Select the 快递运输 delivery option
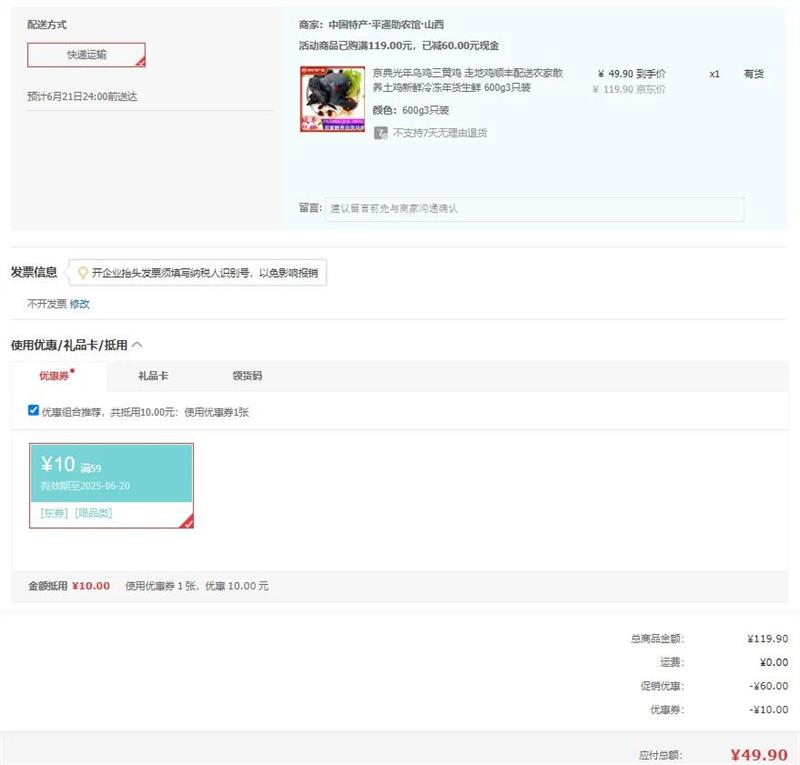The height and width of the screenshot is (765, 800). [86, 55]
